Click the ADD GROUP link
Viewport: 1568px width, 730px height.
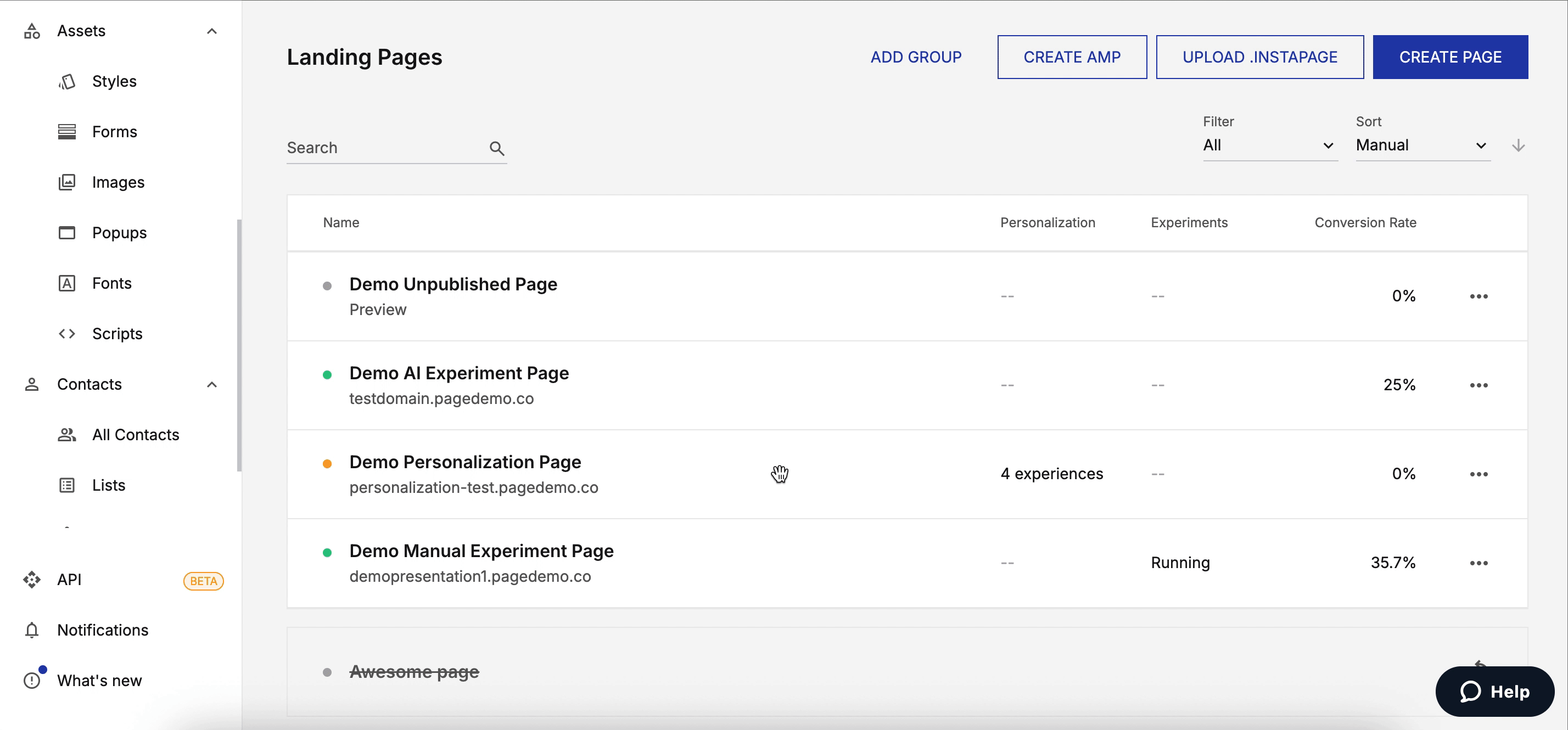click(x=915, y=57)
